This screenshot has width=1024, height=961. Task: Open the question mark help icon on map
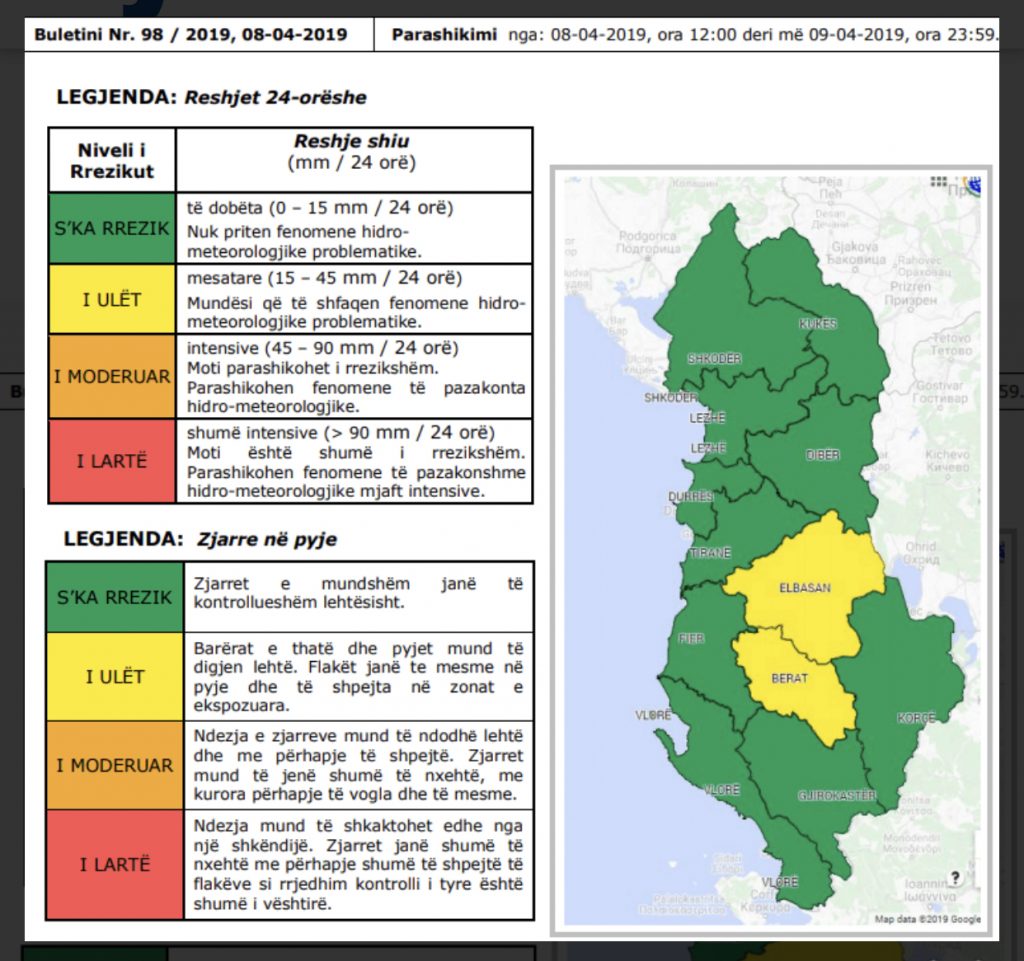[x=955, y=877]
